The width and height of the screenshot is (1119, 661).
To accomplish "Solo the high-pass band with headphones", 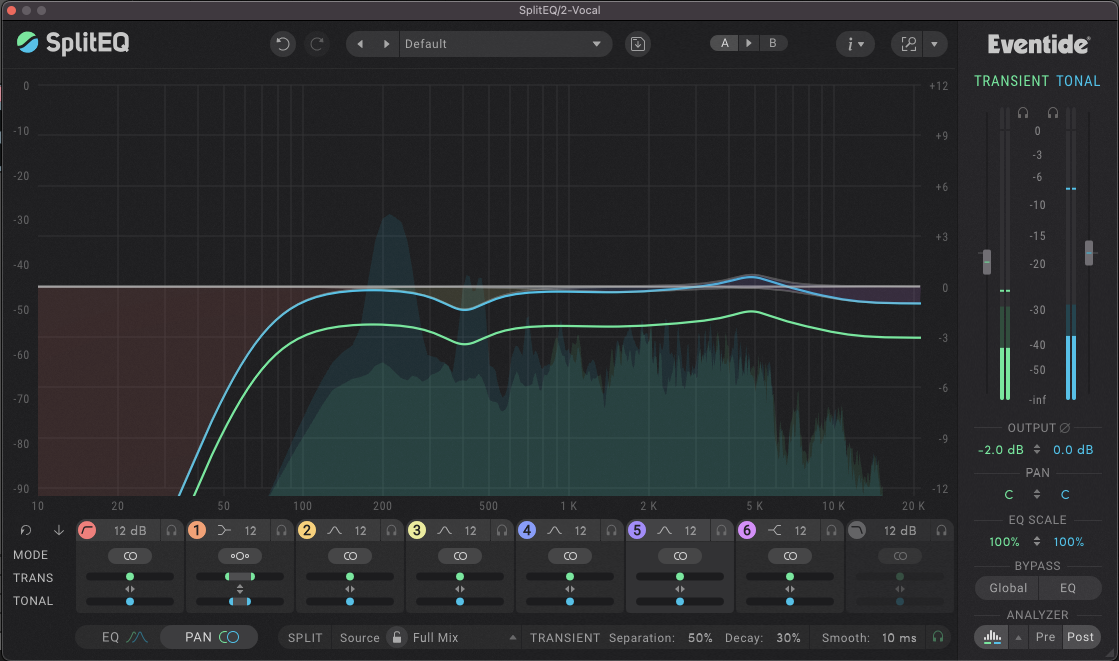I will click(x=171, y=530).
